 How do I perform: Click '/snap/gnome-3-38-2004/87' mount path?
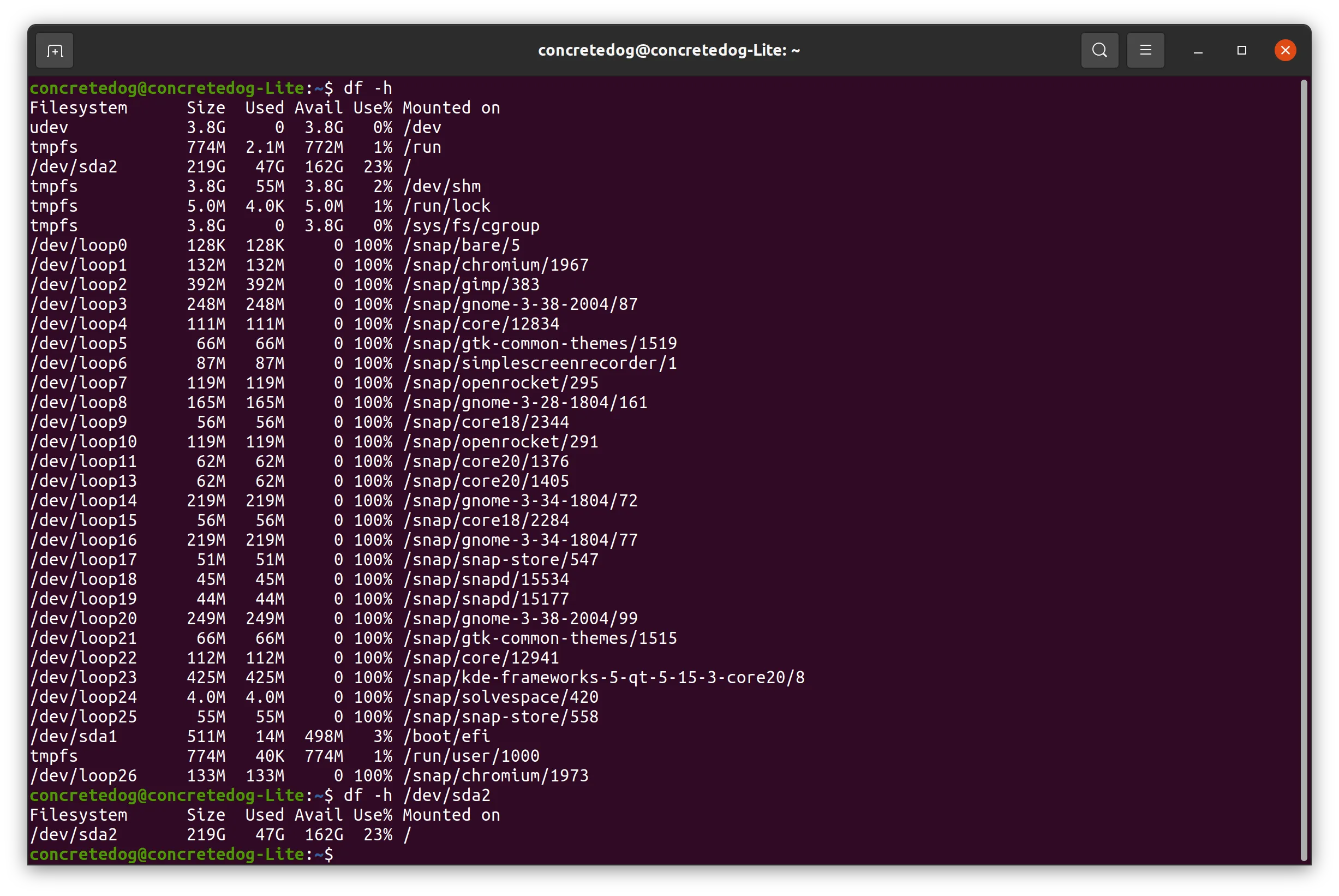[x=521, y=304]
